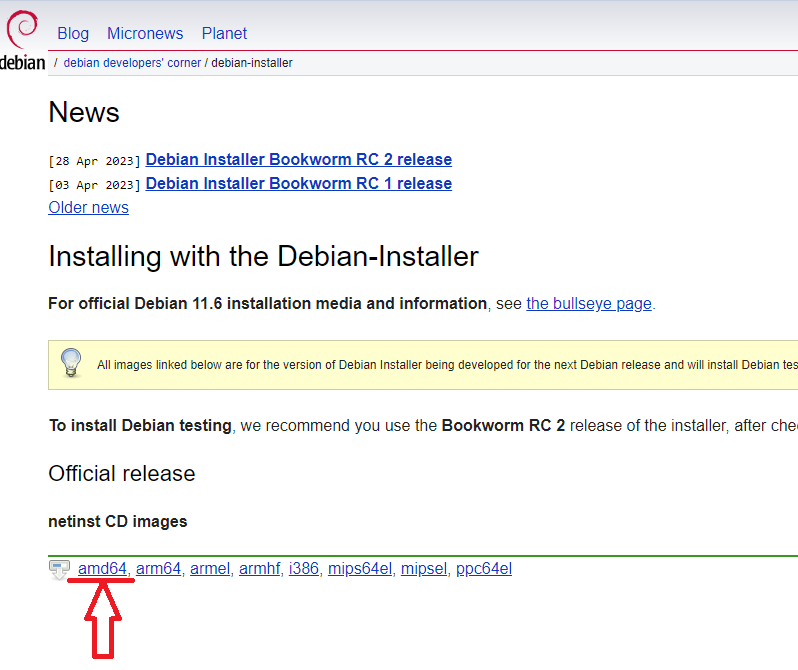Click the lightbulb tip icon

coord(71,362)
